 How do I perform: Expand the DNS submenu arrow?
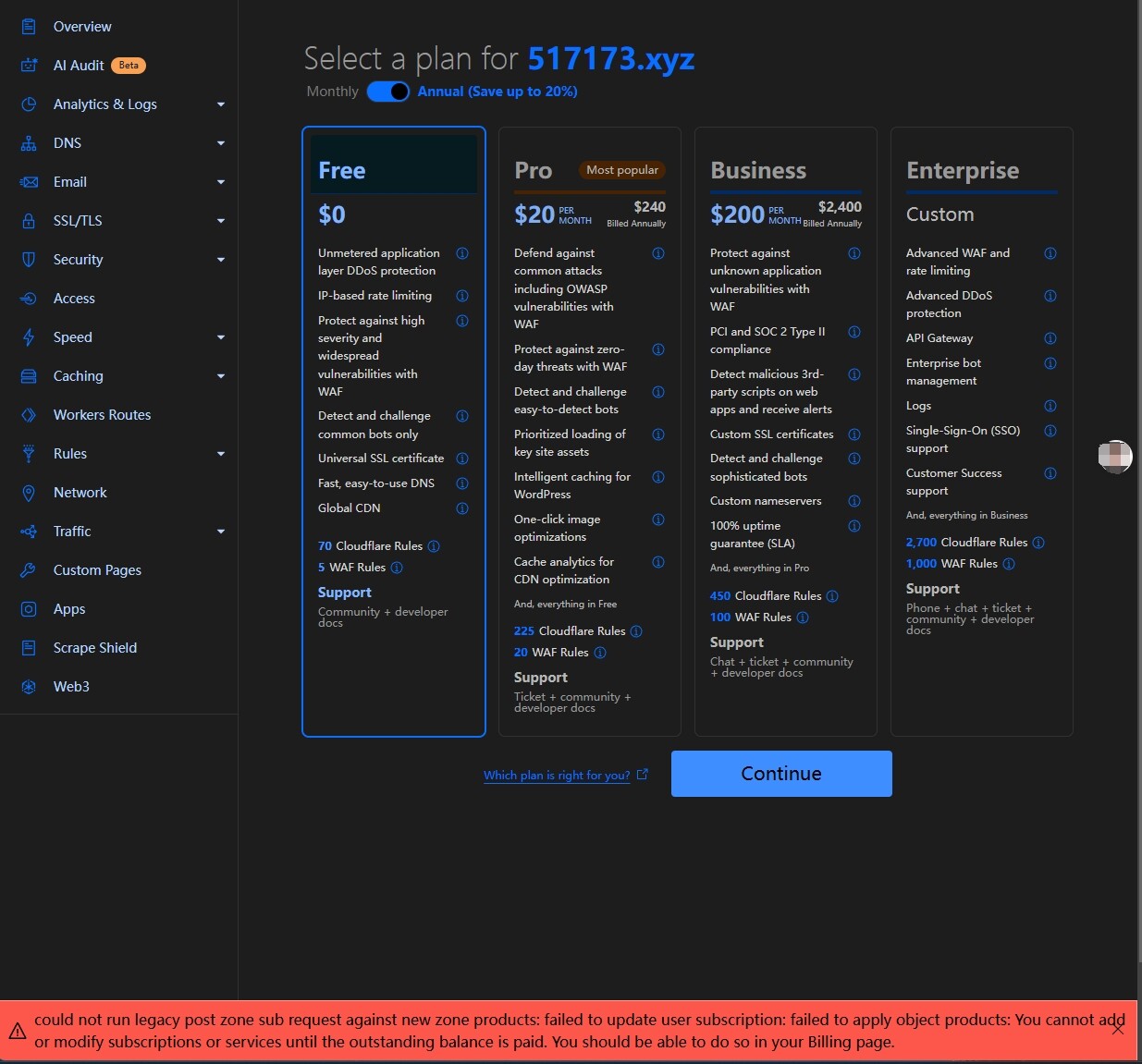221,143
